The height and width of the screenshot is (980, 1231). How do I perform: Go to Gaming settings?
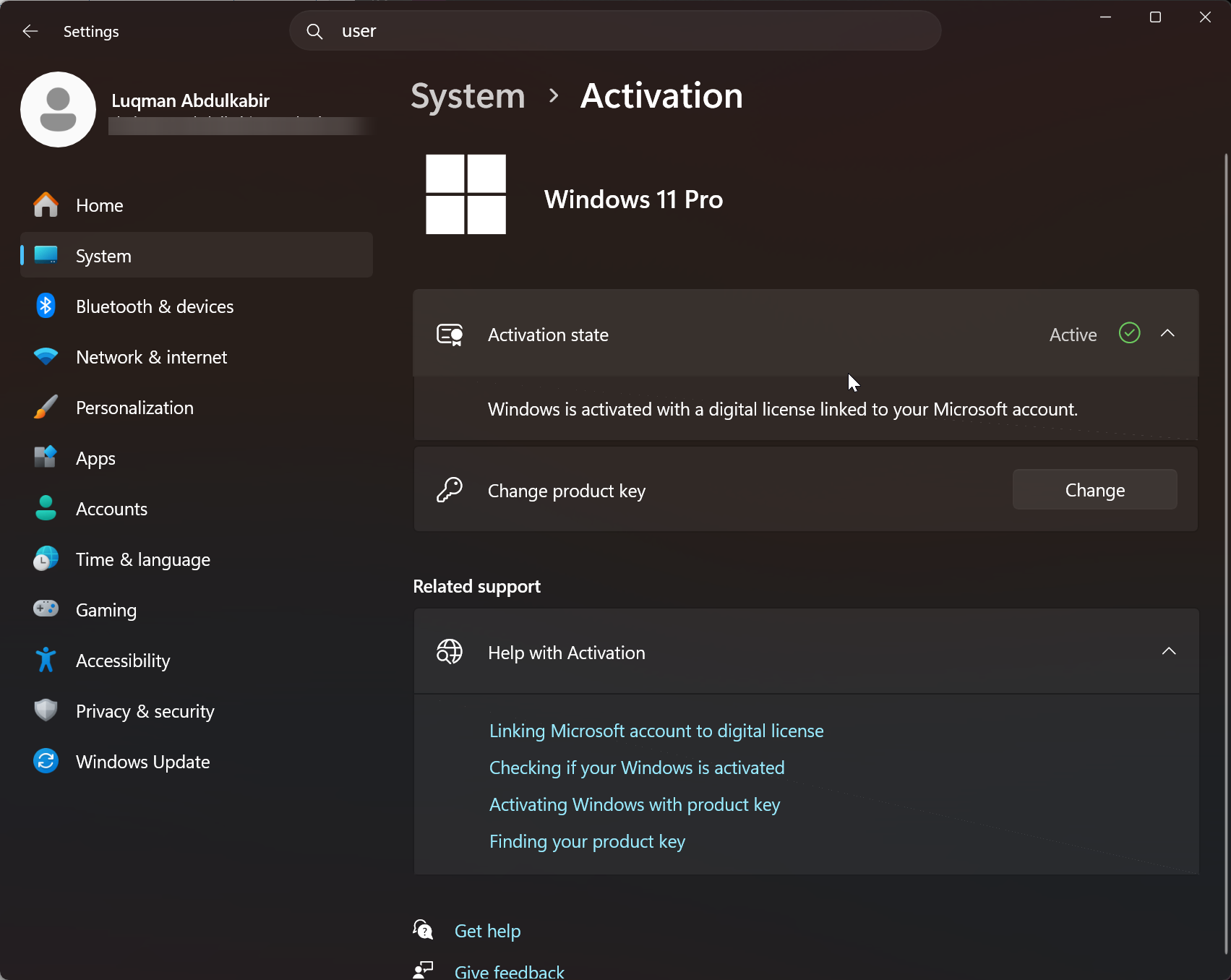click(197, 610)
